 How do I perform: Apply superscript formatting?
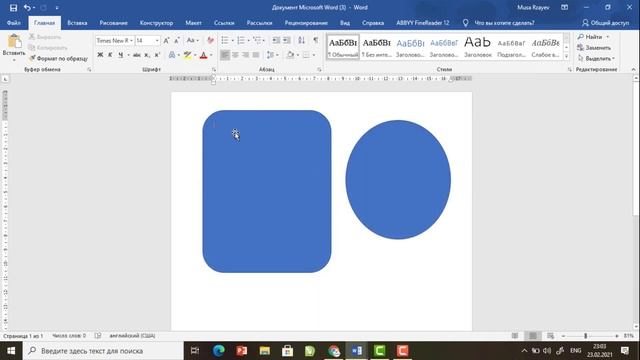pyautogui.click(x=157, y=55)
